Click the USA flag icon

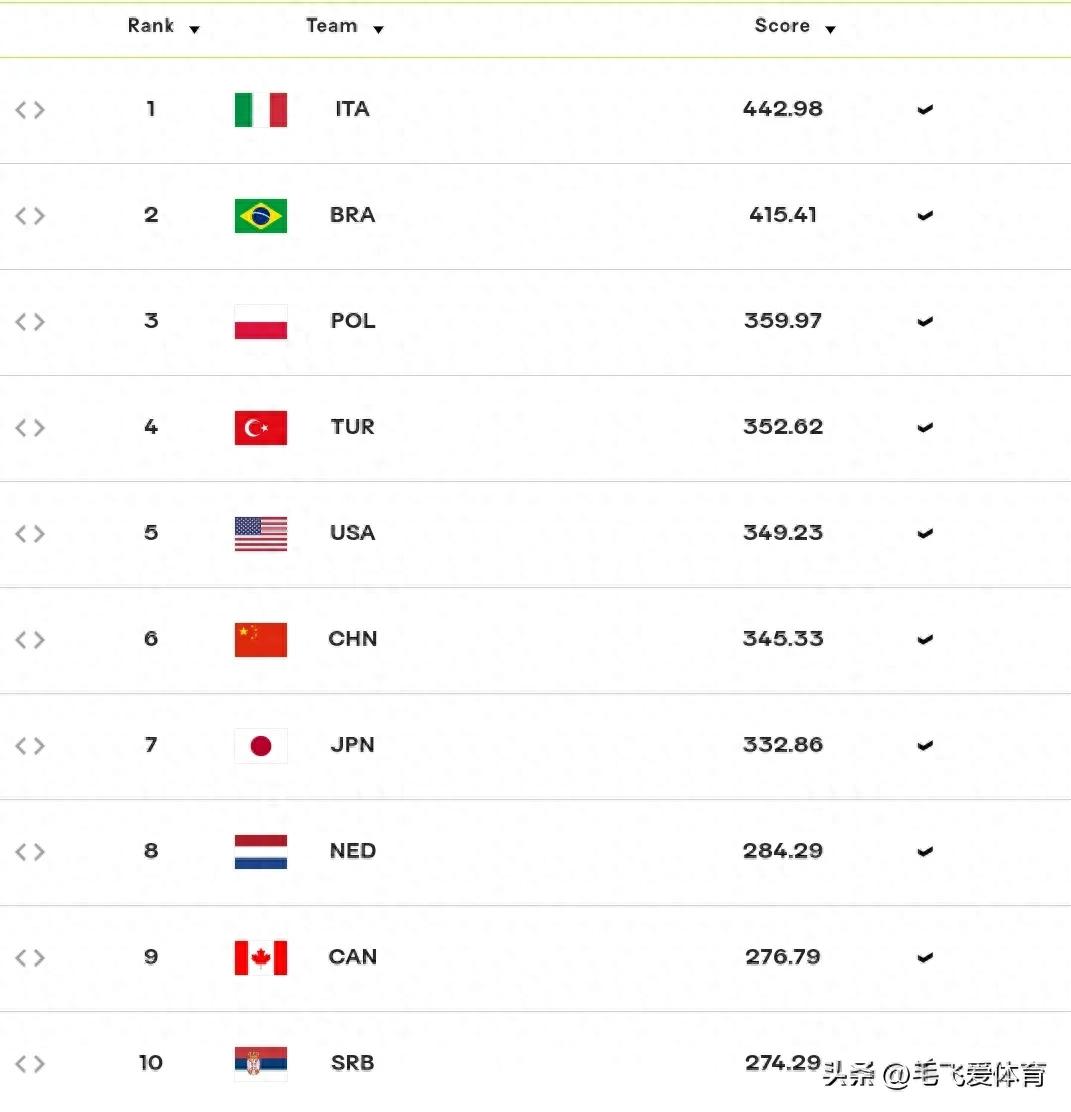pos(260,534)
